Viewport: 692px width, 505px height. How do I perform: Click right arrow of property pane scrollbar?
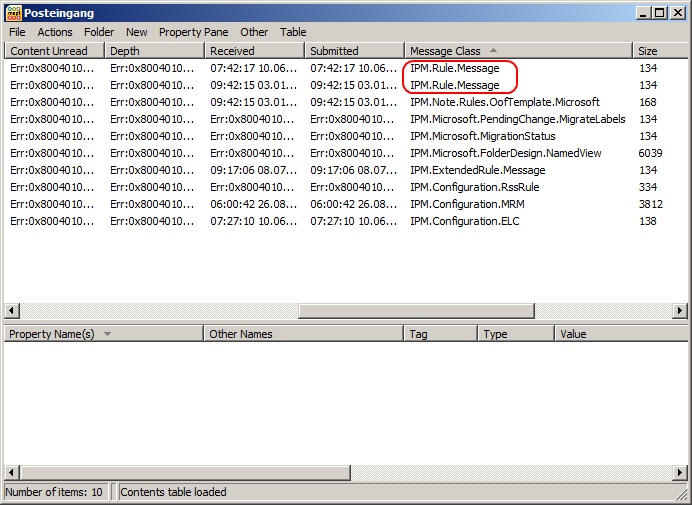pyautogui.click(x=680, y=473)
